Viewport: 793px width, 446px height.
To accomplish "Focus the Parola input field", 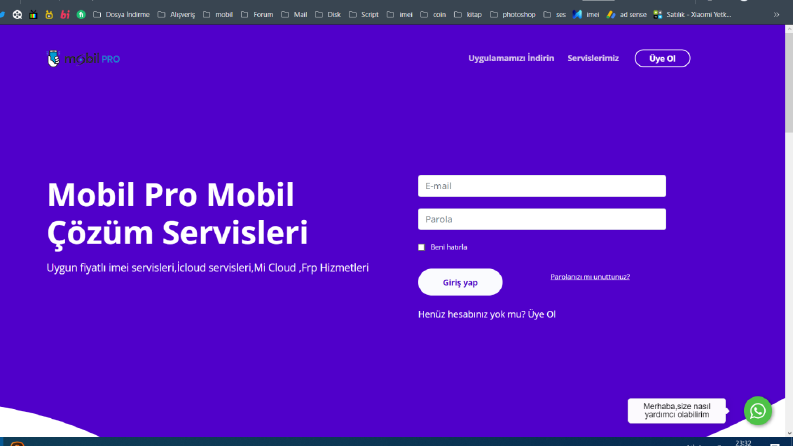I will 542,219.
